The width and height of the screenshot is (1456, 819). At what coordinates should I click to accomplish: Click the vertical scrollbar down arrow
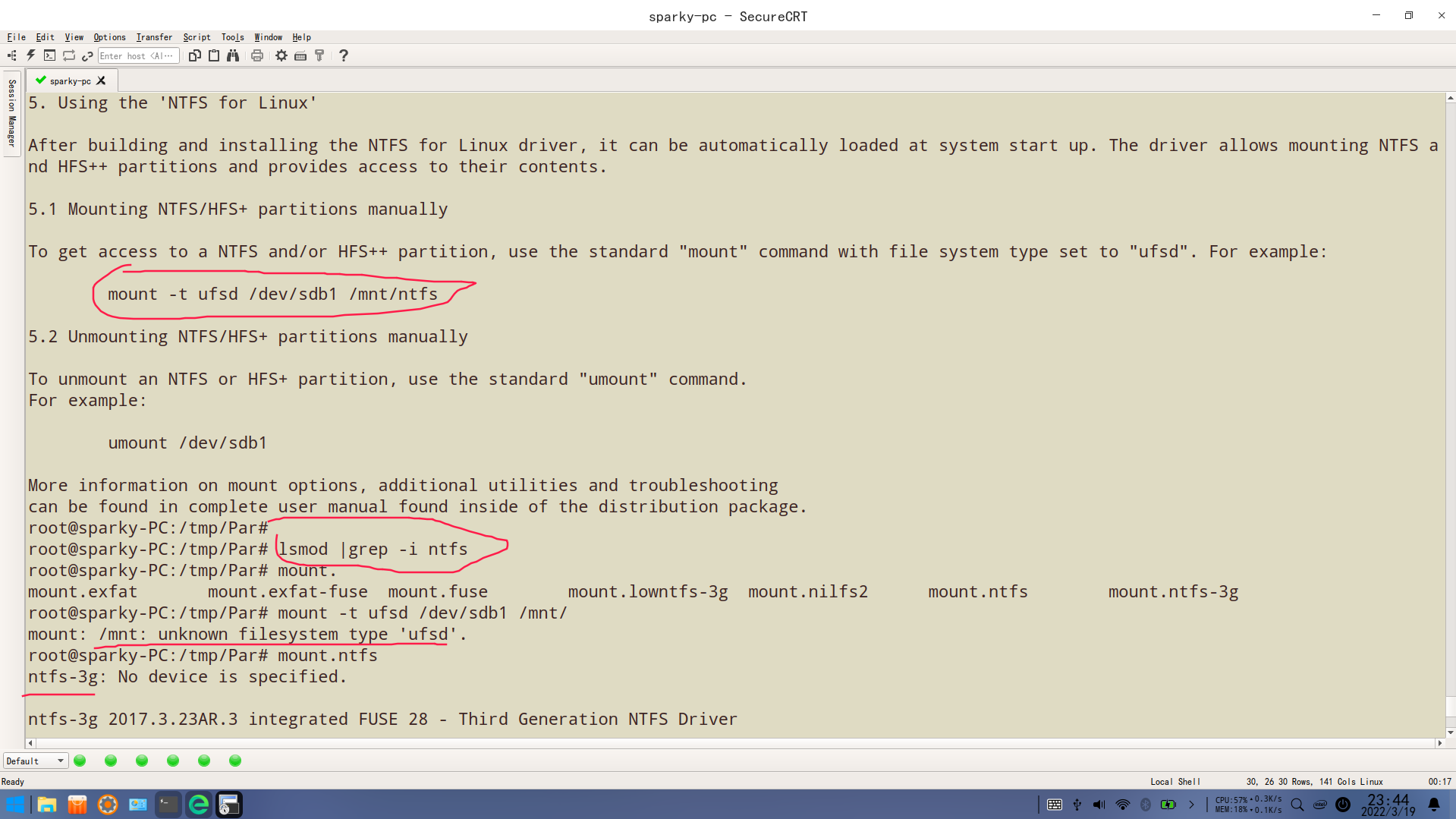[1450, 732]
